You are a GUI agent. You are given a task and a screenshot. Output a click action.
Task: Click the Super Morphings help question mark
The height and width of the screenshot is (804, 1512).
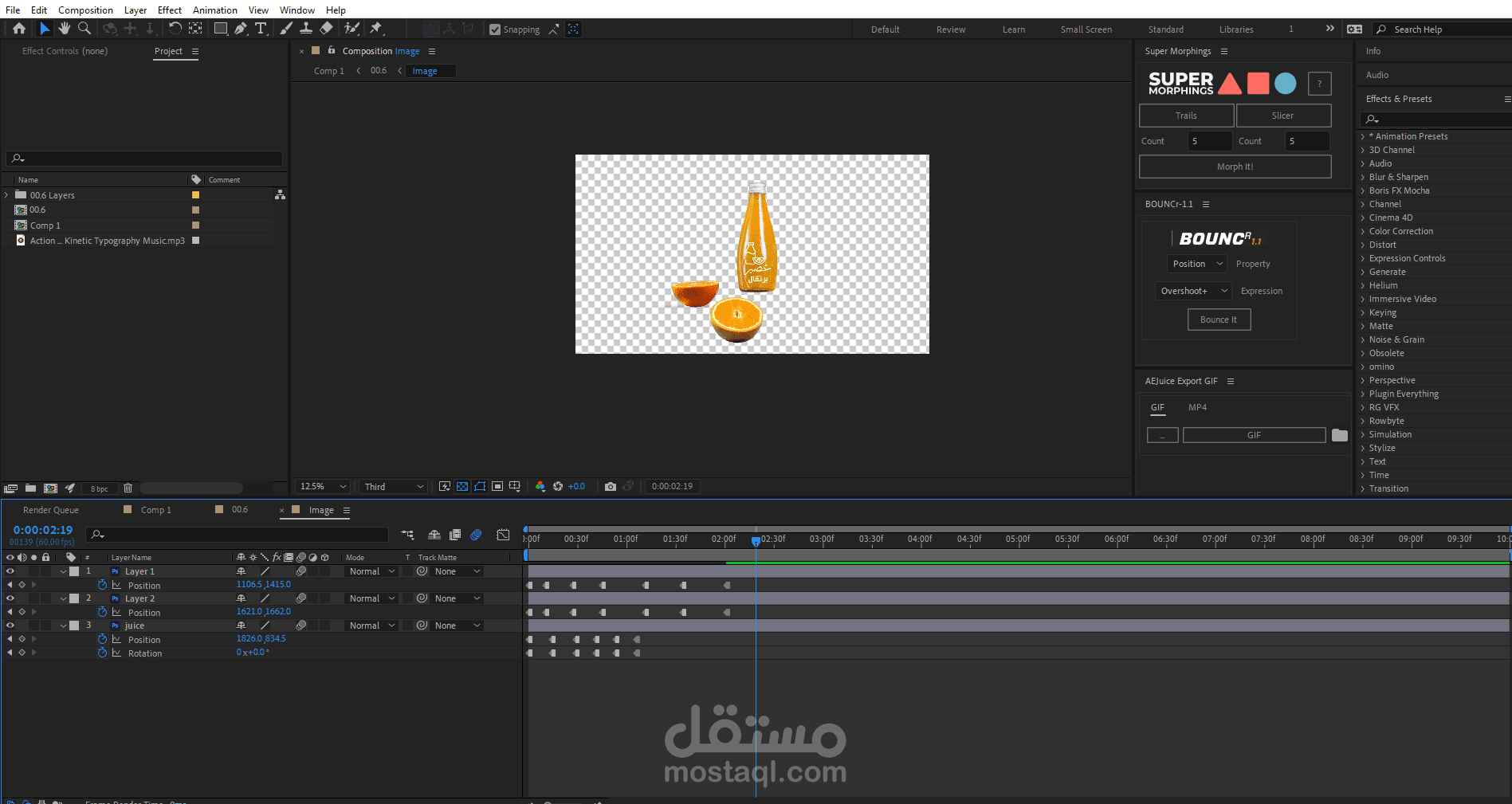pos(1319,84)
